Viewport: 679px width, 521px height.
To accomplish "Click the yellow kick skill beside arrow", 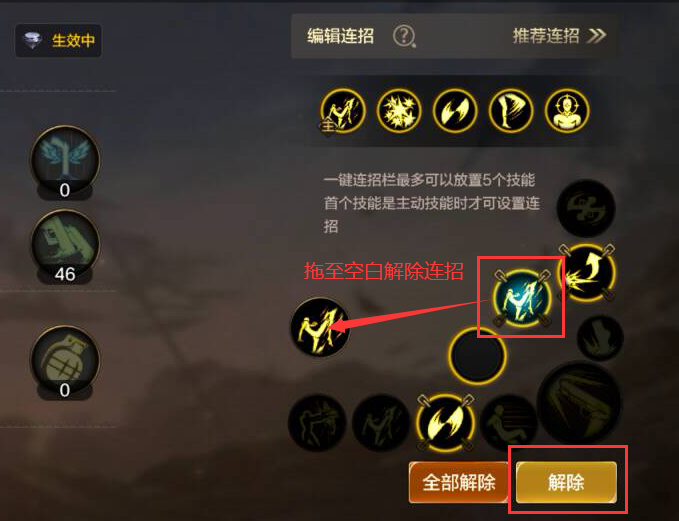I will [x=320, y=327].
